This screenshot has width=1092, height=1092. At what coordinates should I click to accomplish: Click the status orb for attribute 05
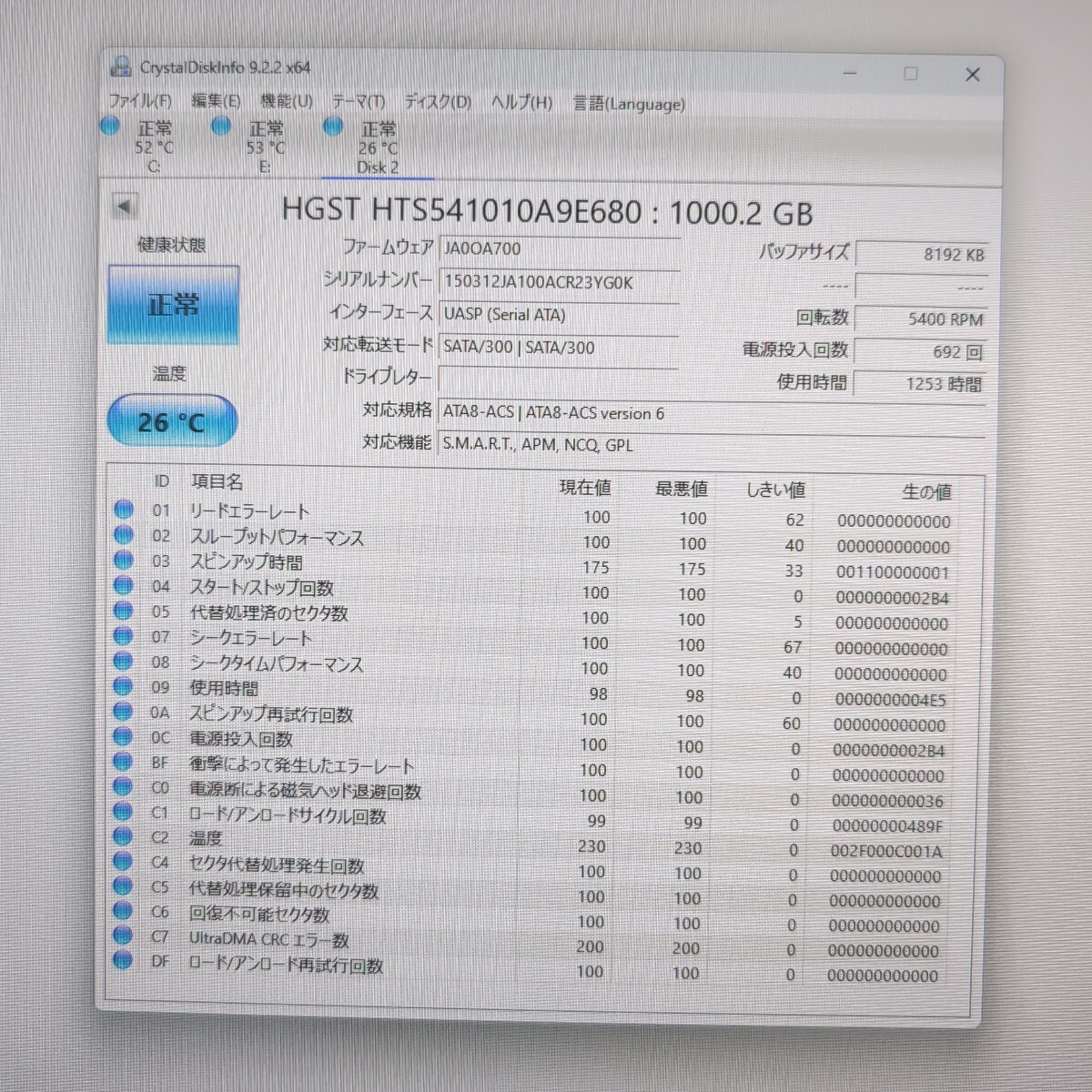[x=123, y=612]
